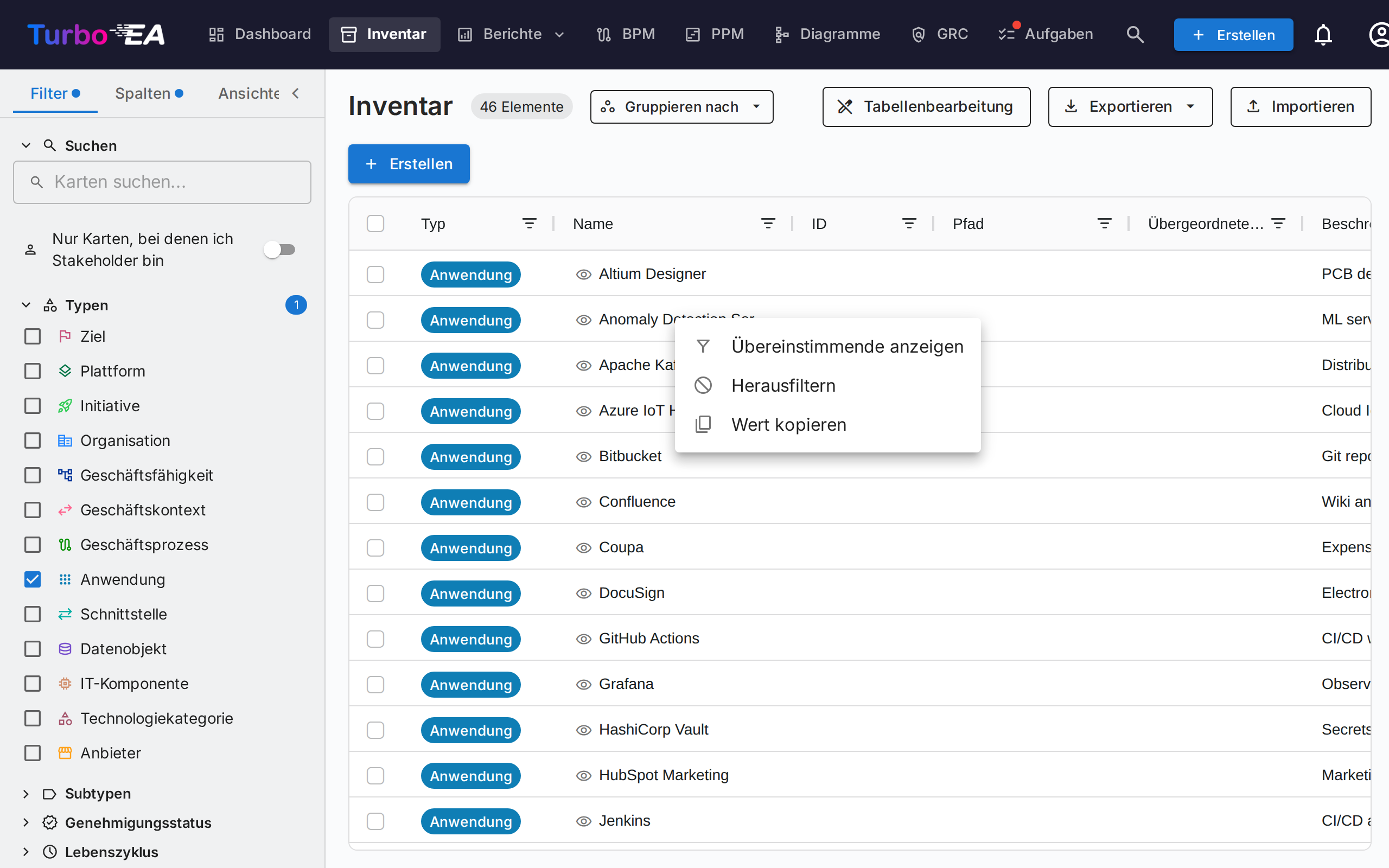
Task: Tick the Schnittstelle type checkbox
Action: click(33, 614)
